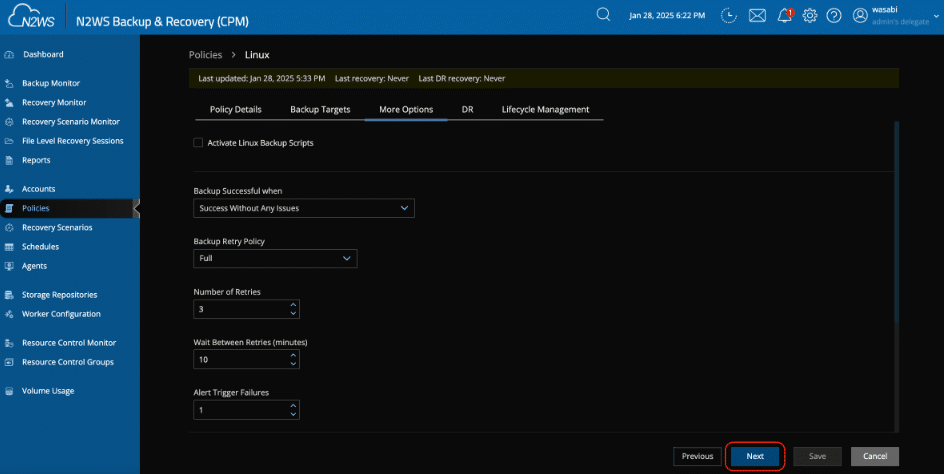948x474 pixels.
Task: Click the Recovery Scenario Monitor icon
Action: [x=8, y=122]
